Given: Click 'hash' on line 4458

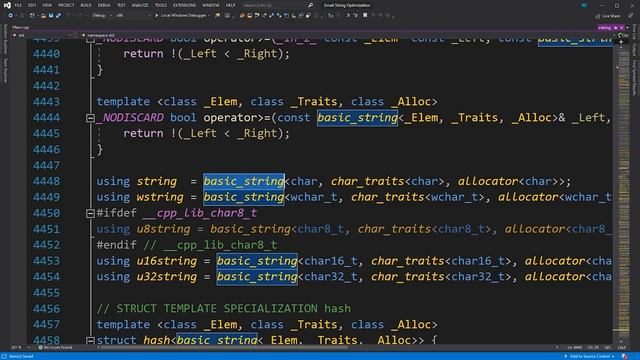Looking at the screenshot, I should (x=156, y=340).
